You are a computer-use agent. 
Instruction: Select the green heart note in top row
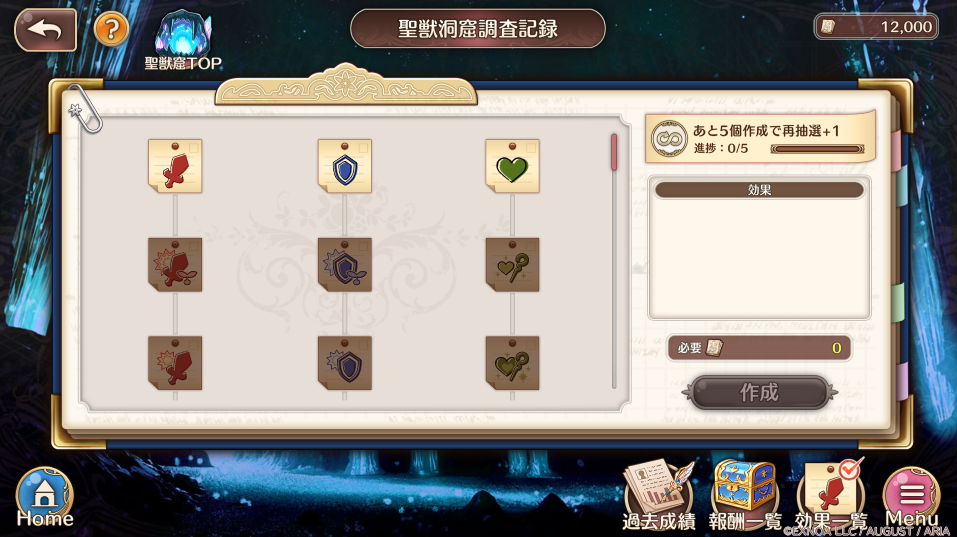pyautogui.click(x=513, y=166)
